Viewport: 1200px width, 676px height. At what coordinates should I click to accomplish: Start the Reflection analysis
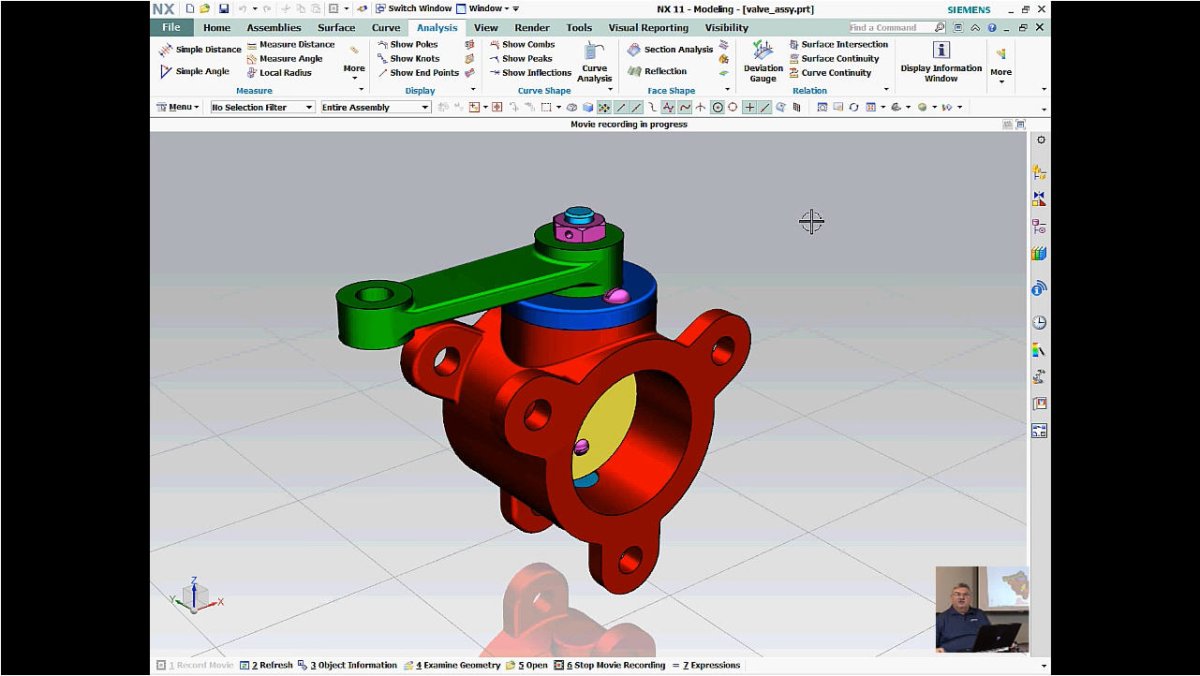(662, 72)
